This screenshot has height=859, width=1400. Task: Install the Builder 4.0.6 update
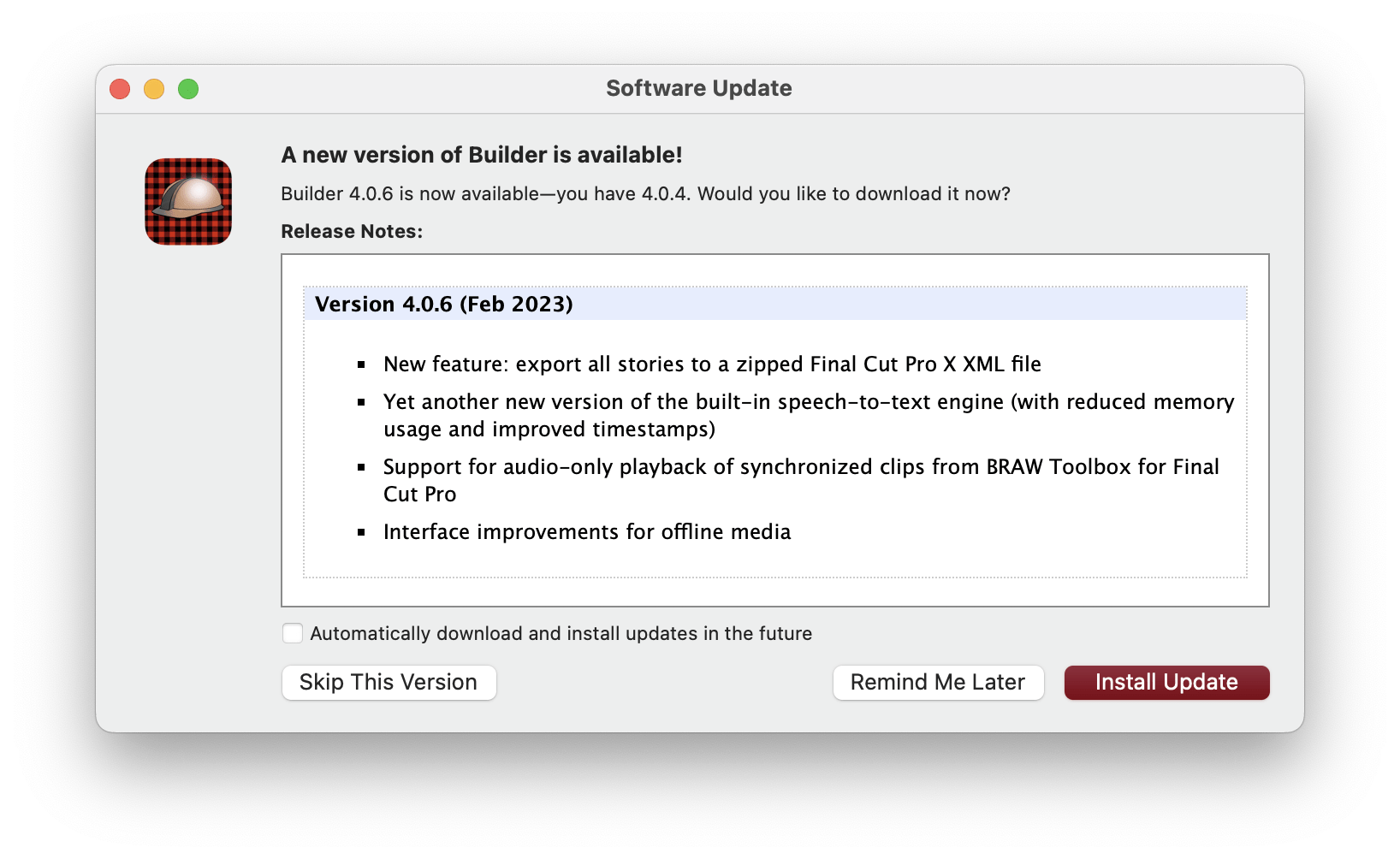coord(1166,683)
